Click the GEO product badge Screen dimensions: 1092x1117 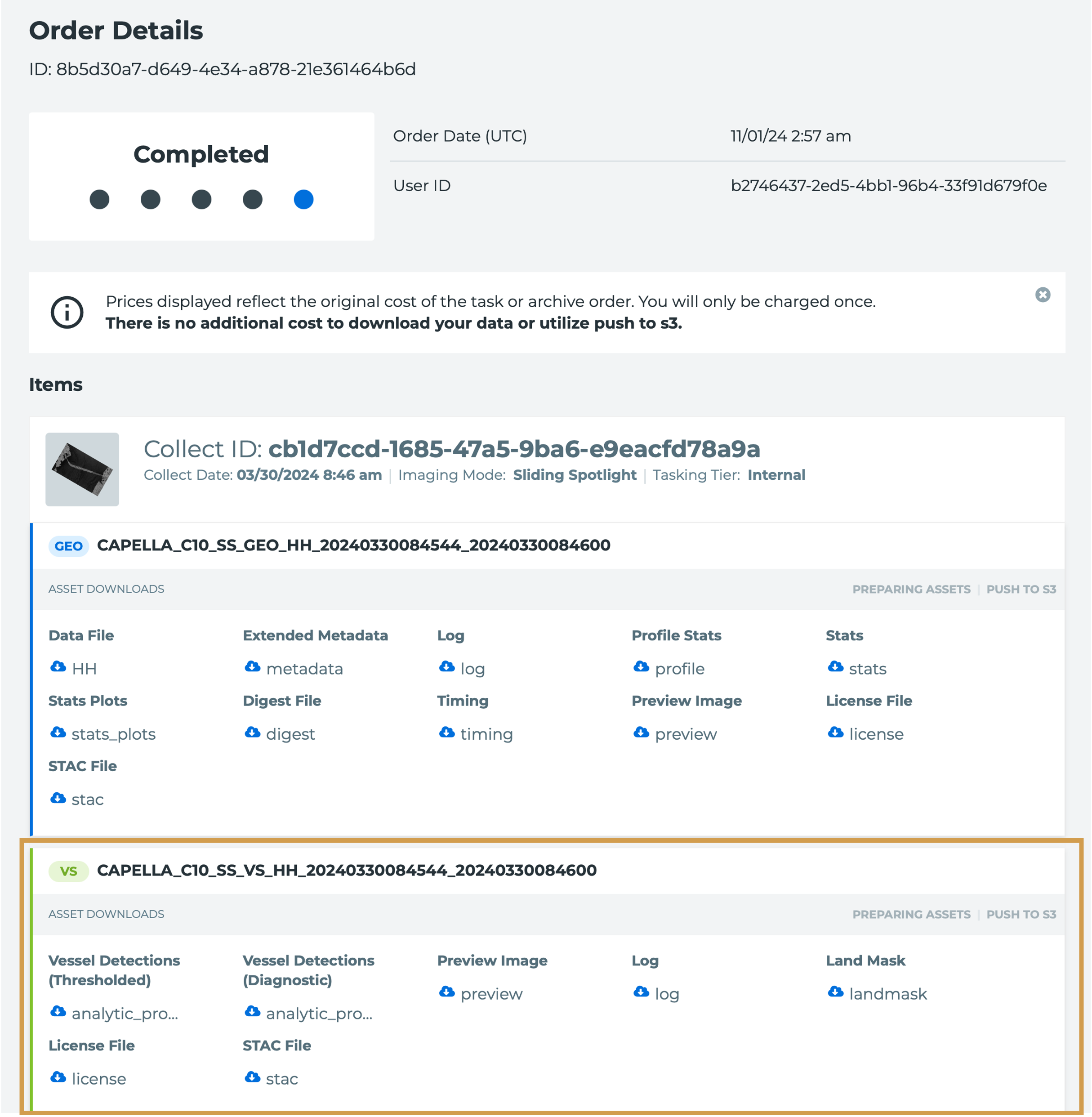coord(68,546)
